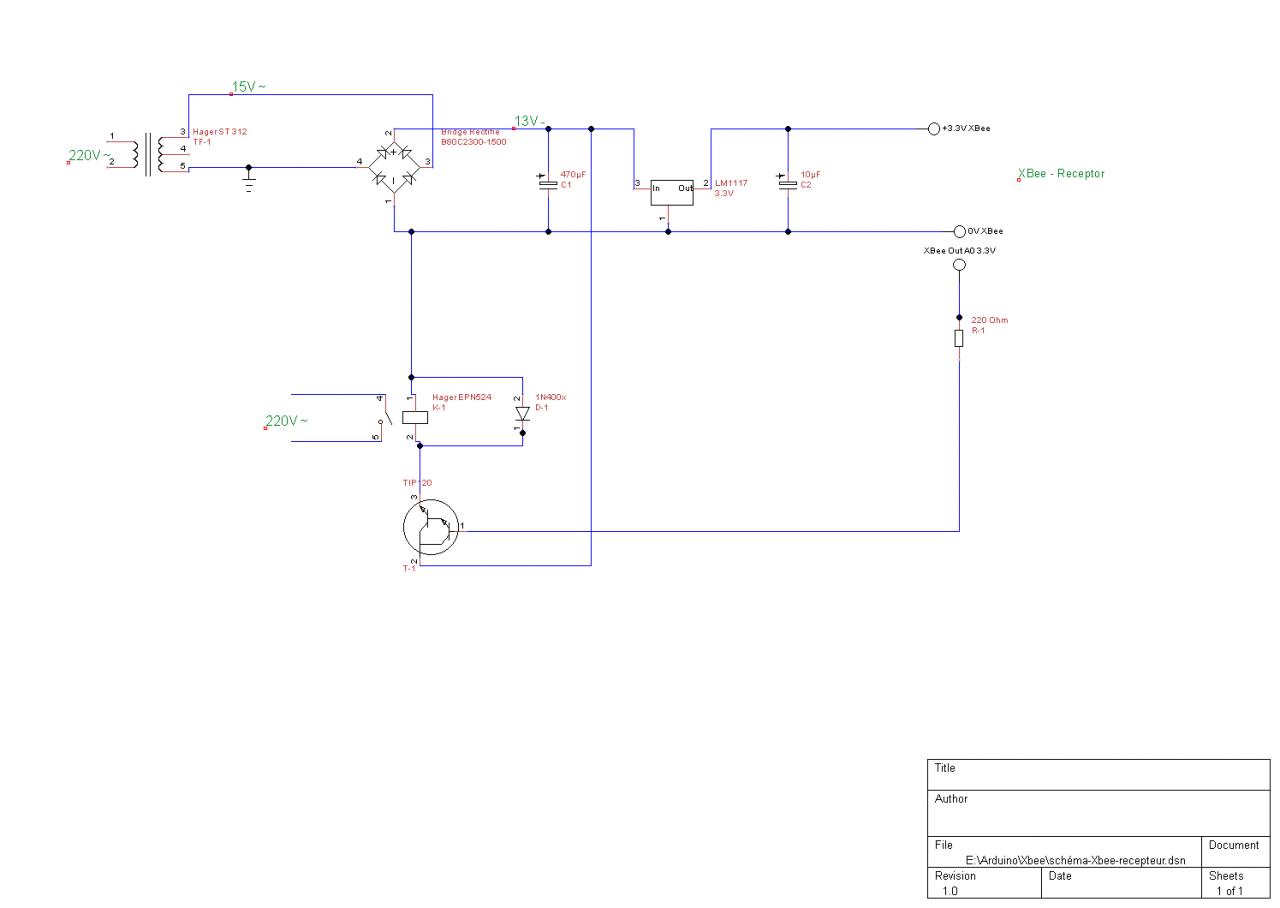Select the XBee Out A0 terminal circle
1280x908 pixels.
(959, 265)
